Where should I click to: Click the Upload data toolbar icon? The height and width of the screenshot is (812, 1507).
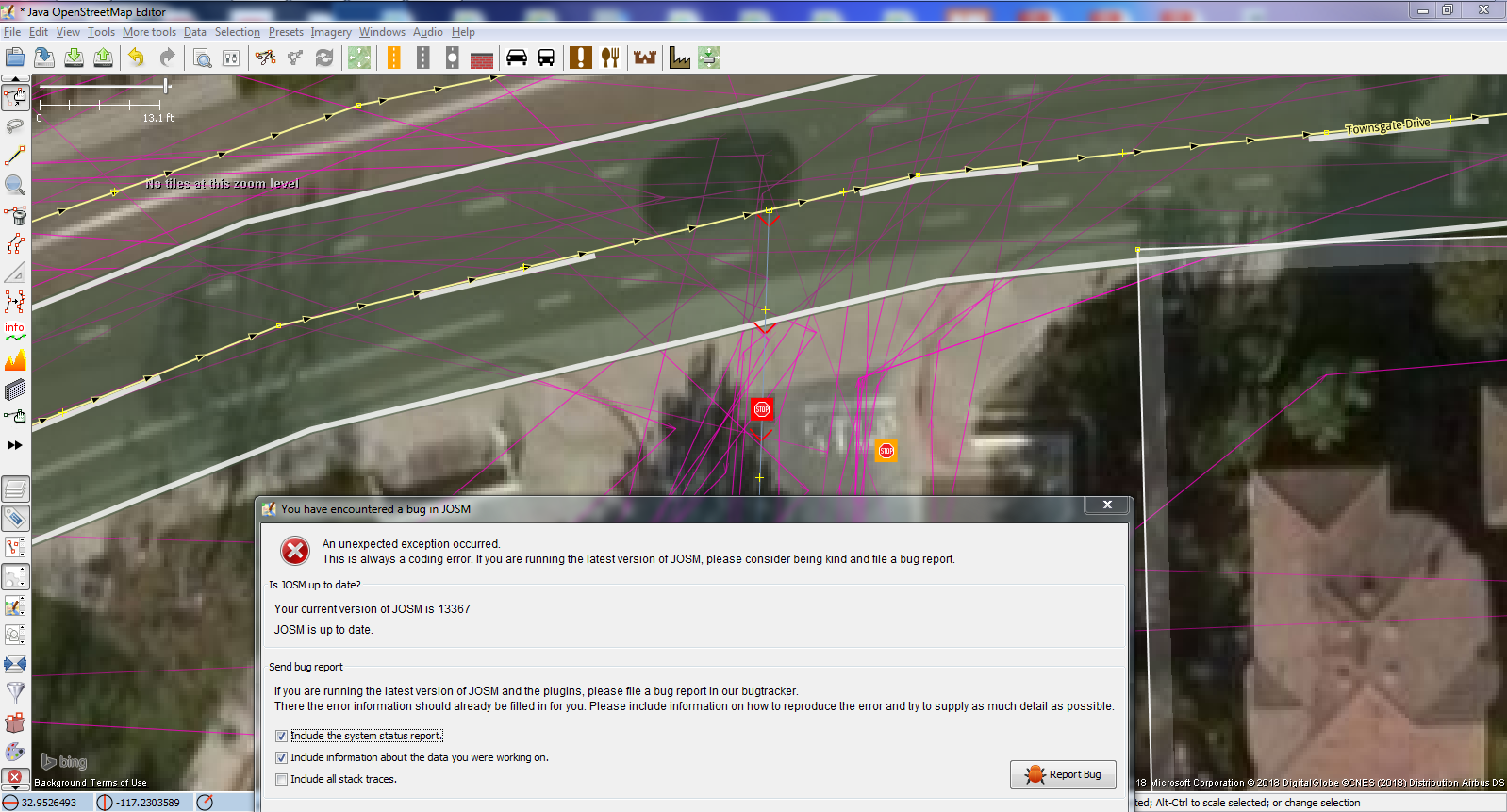click(104, 58)
